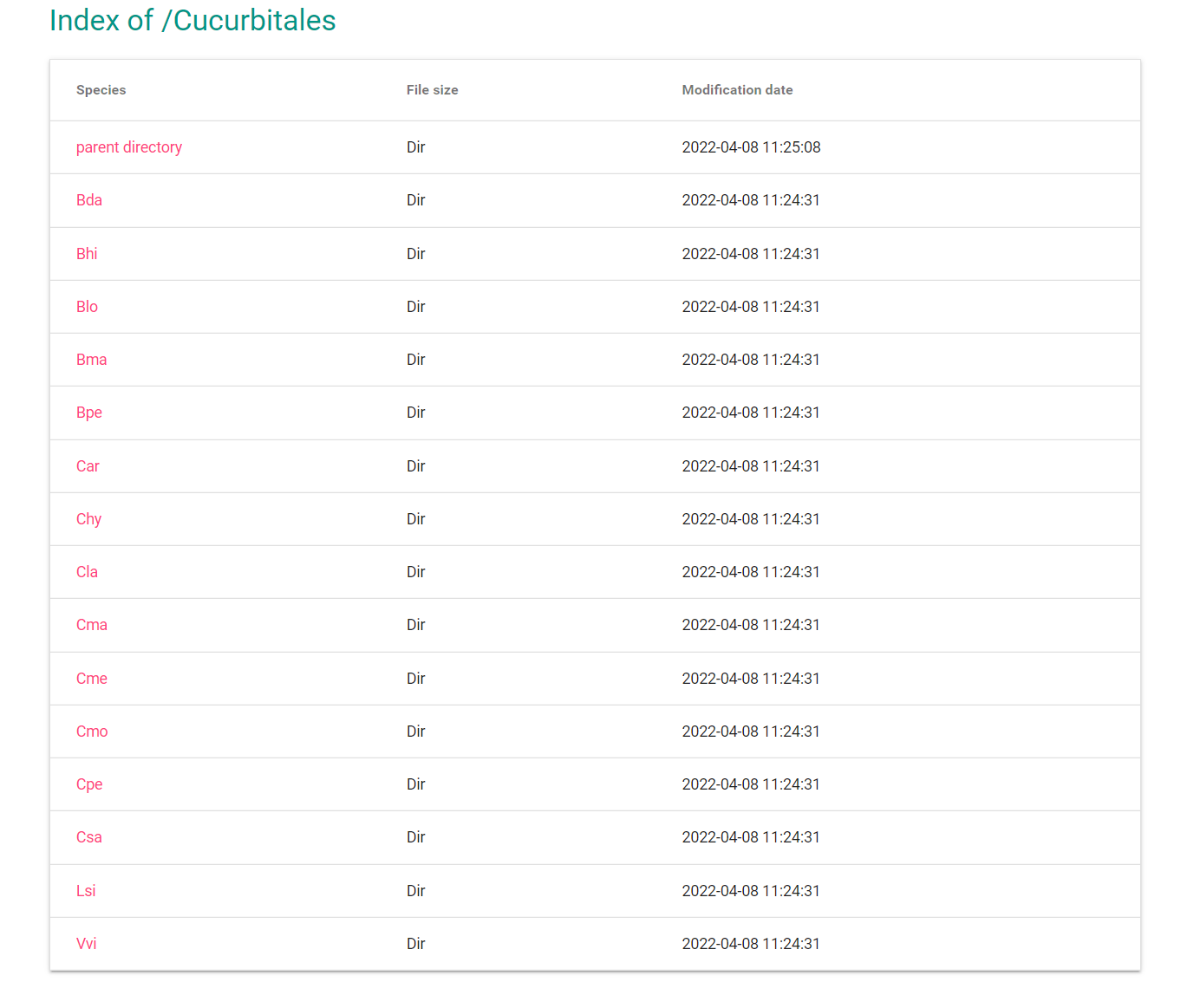
Task: Click the Dir cell in parent directory row
Action: pyautogui.click(x=416, y=147)
